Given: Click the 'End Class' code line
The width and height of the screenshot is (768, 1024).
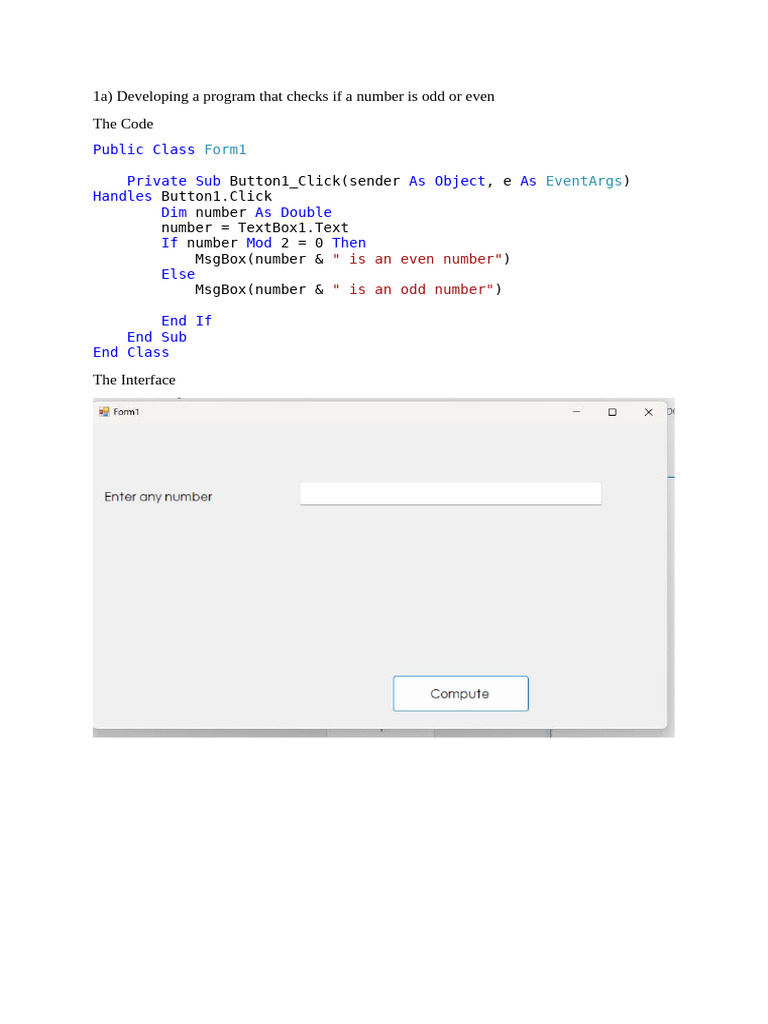Looking at the screenshot, I should point(131,353).
